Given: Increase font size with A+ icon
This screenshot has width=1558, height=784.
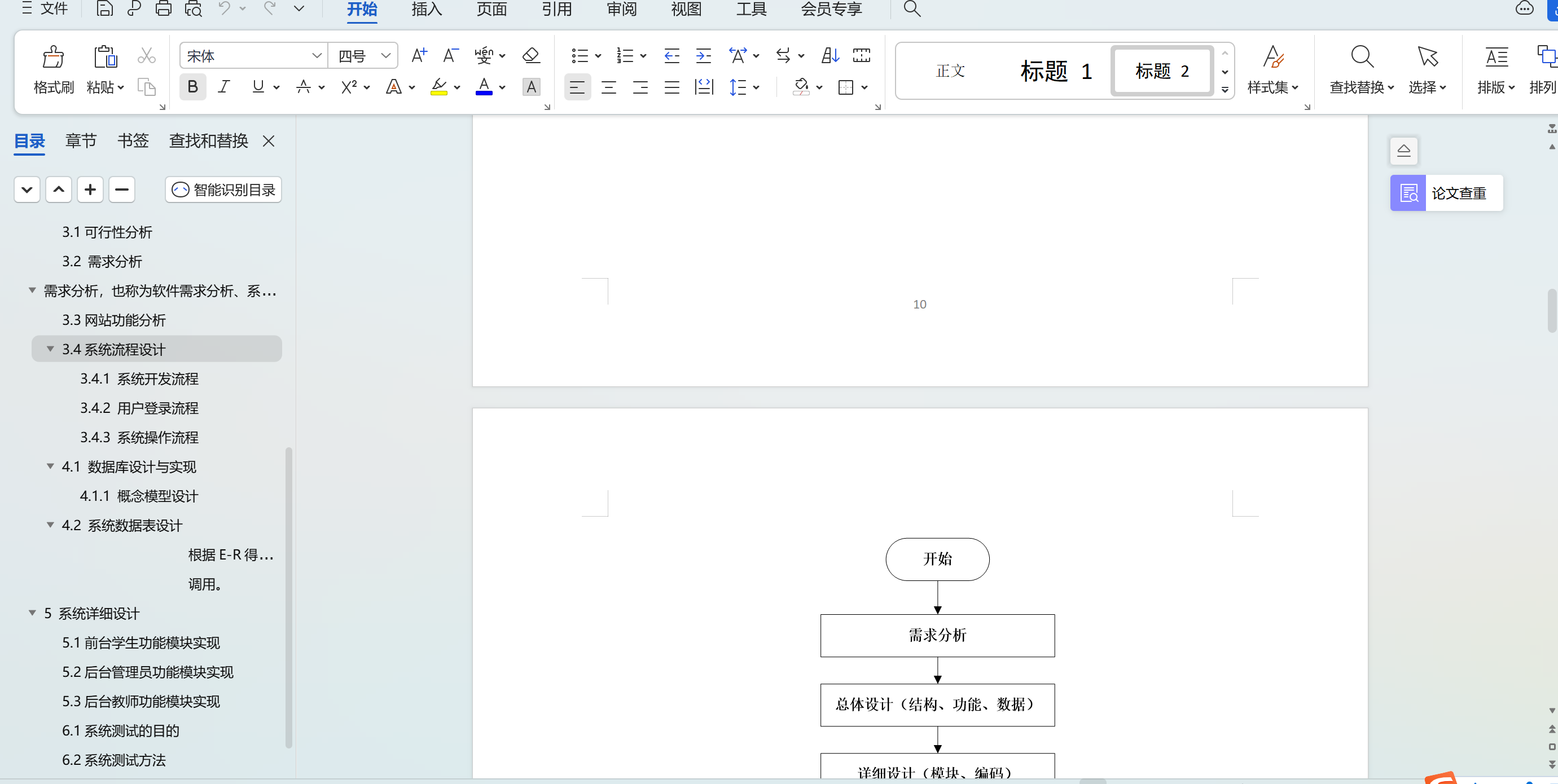Looking at the screenshot, I should 419,56.
